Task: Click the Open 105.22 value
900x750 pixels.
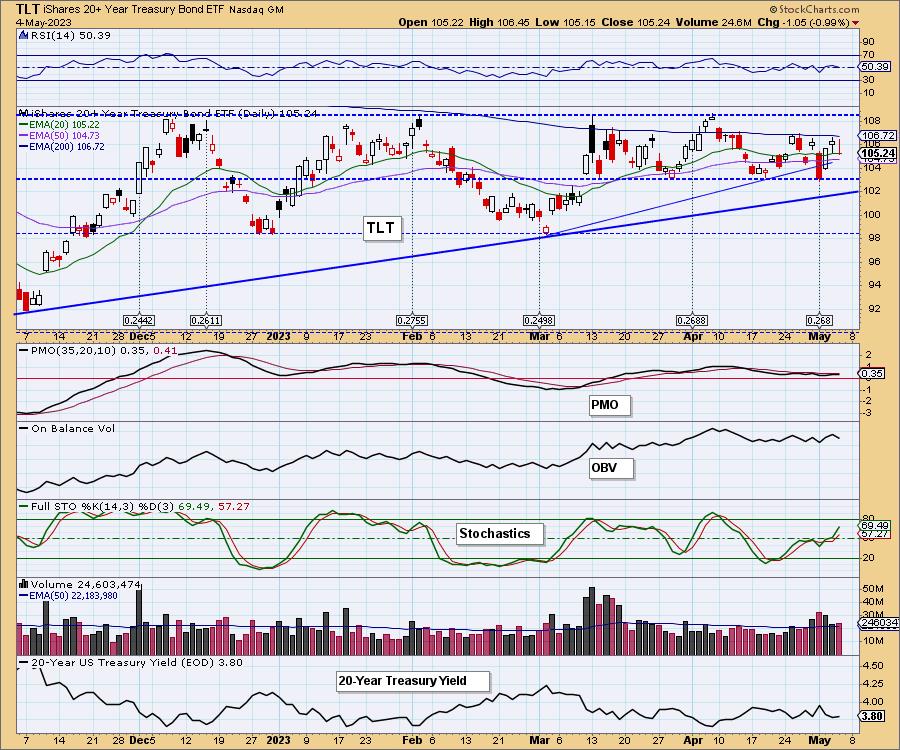Action: [432, 22]
